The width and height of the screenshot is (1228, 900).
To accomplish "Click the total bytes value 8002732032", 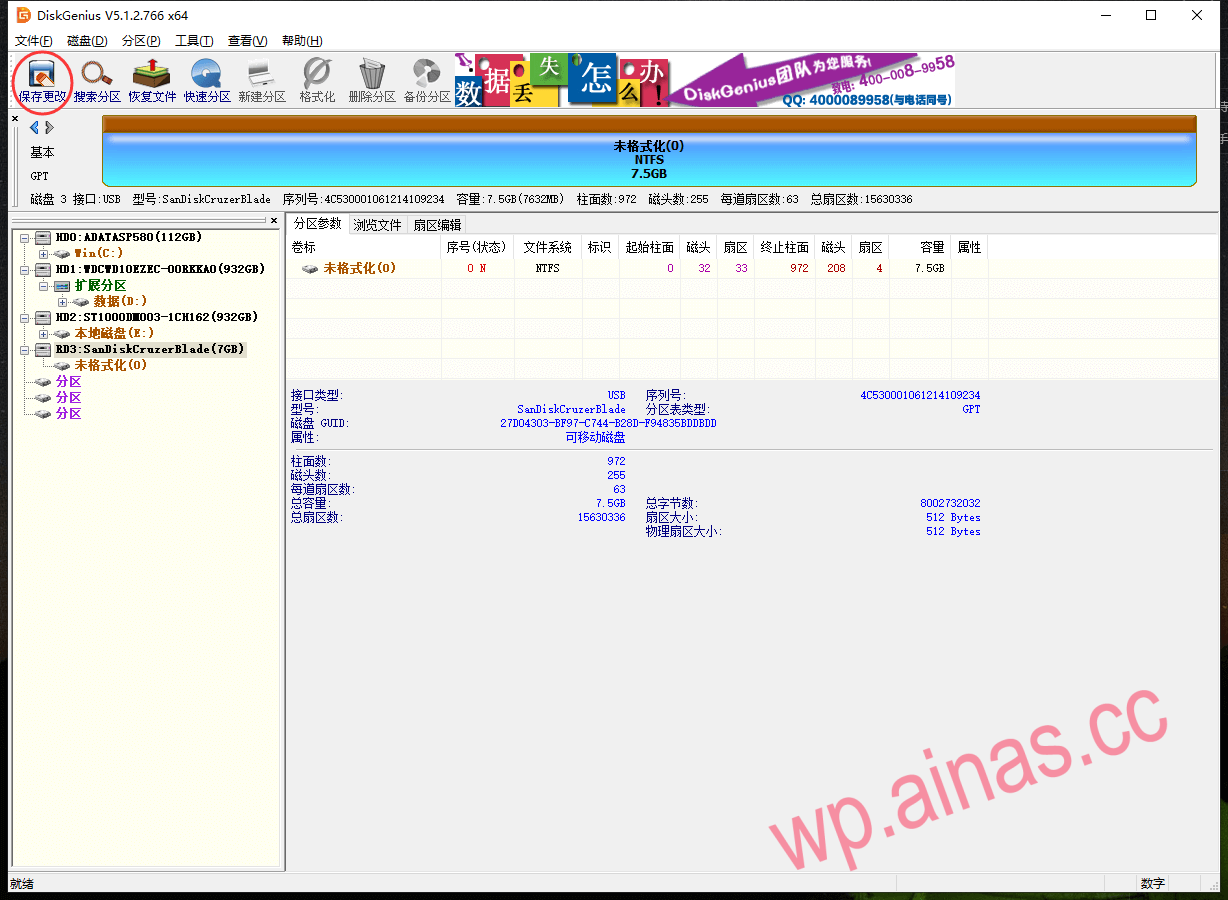I will point(950,503).
